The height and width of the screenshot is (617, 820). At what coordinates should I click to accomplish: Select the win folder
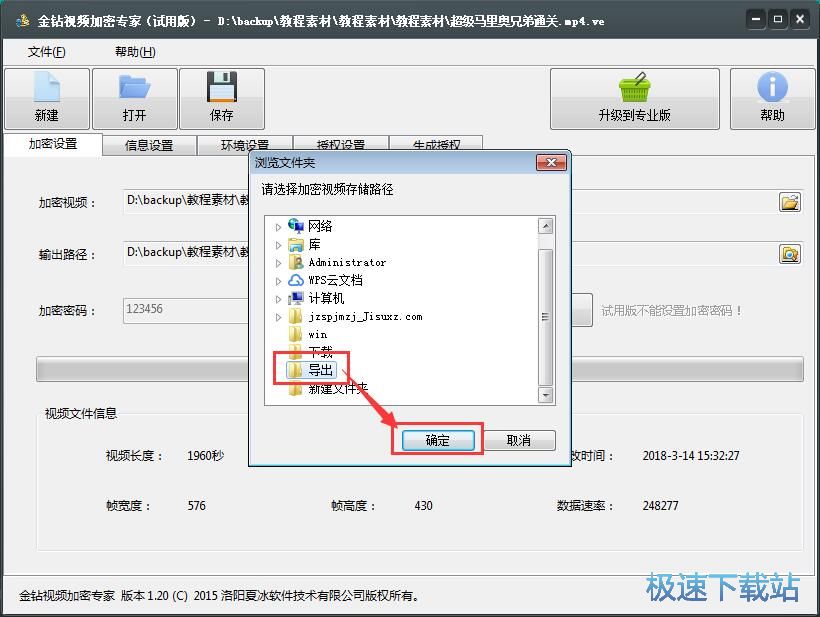click(308, 334)
